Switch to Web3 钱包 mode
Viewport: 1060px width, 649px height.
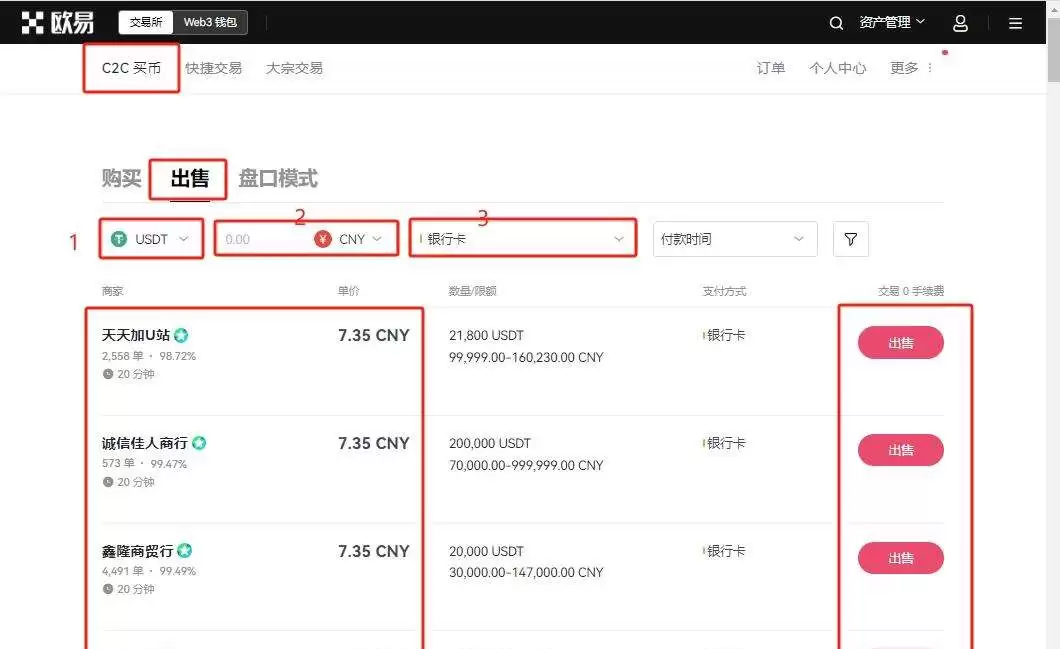click(x=212, y=21)
